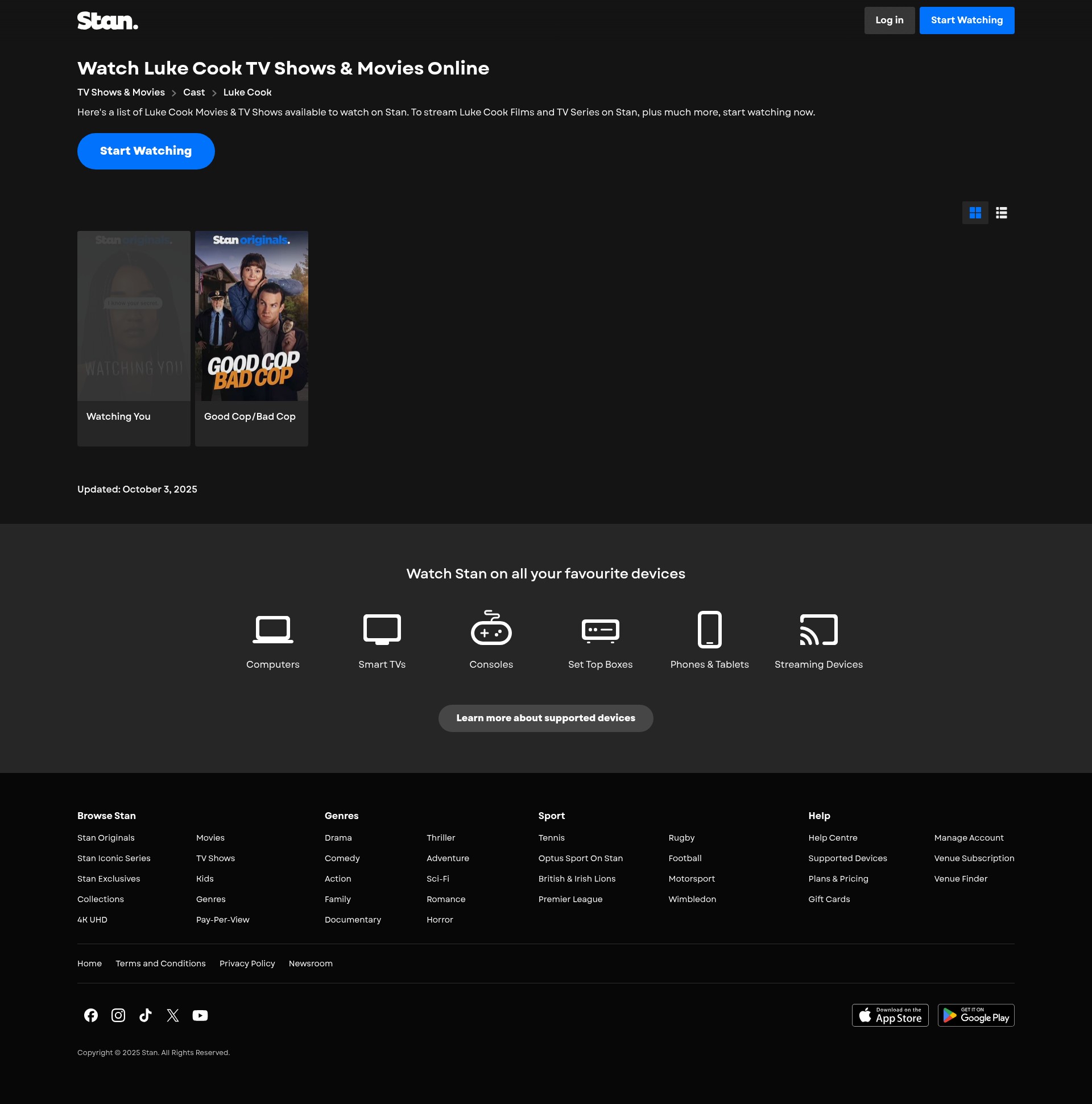
Task: Open Tennis sport link
Action: [x=552, y=838]
